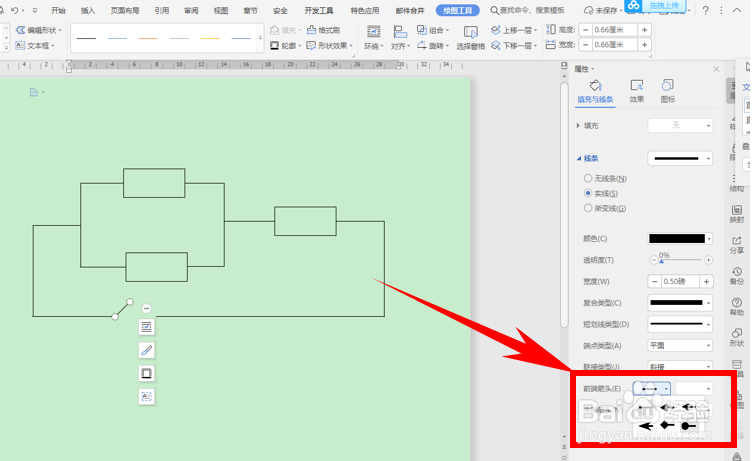Decrease line 宽度 0.50磅 with minus
The image size is (753, 461).
(655, 281)
